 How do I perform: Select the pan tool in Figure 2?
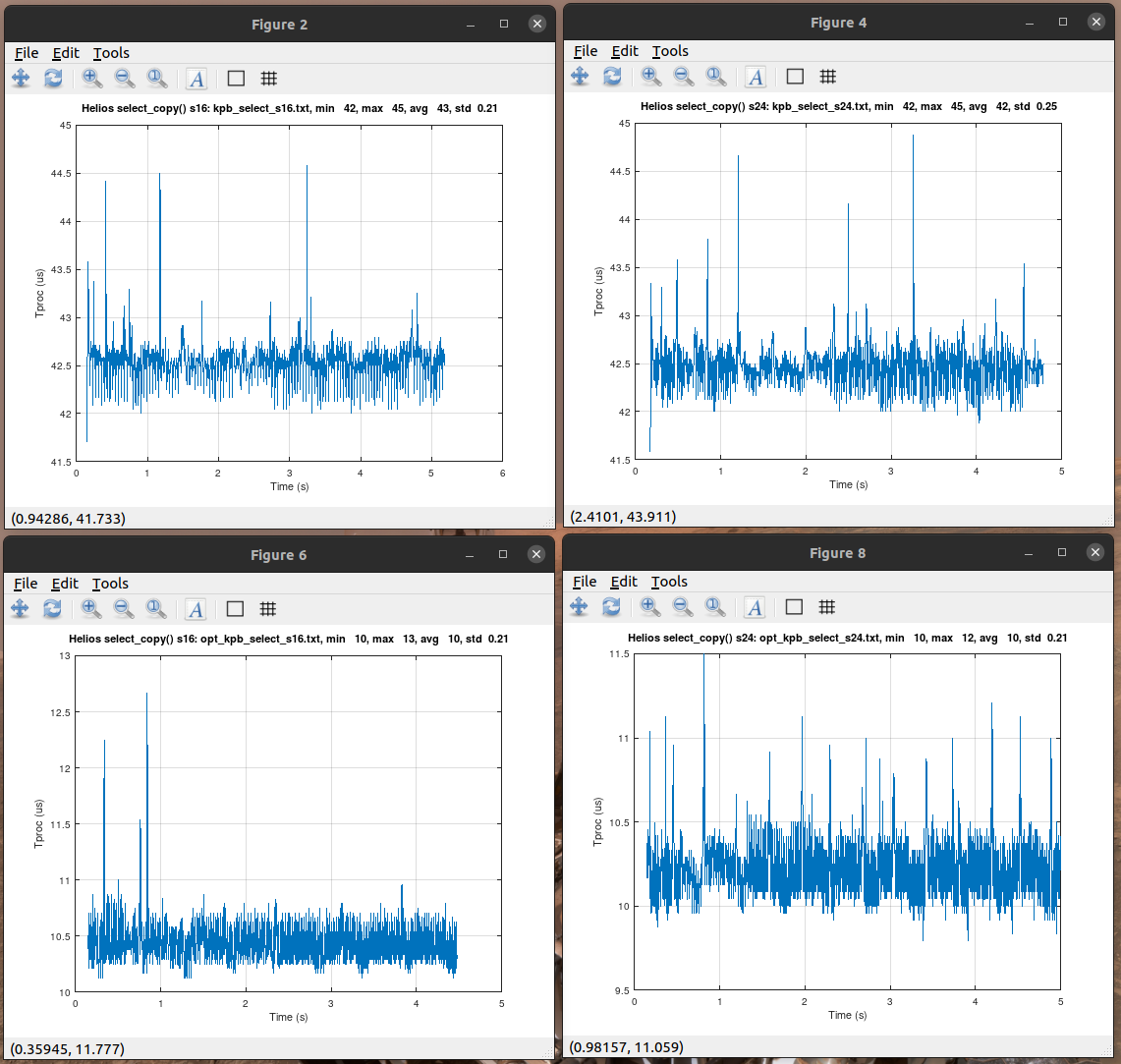point(21,78)
